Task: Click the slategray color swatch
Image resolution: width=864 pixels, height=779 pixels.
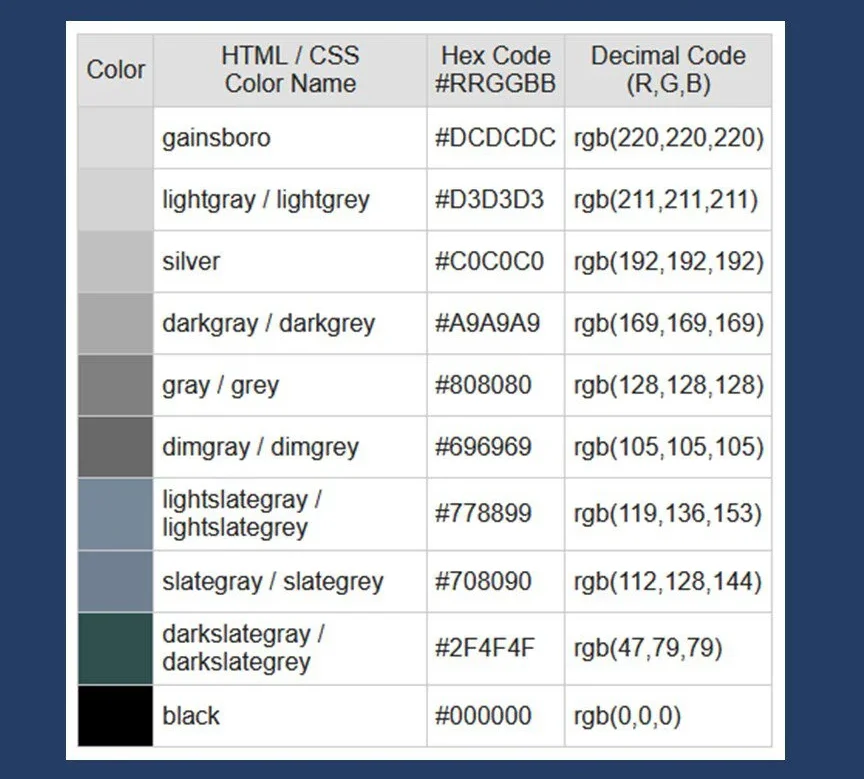Action: coord(115,582)
